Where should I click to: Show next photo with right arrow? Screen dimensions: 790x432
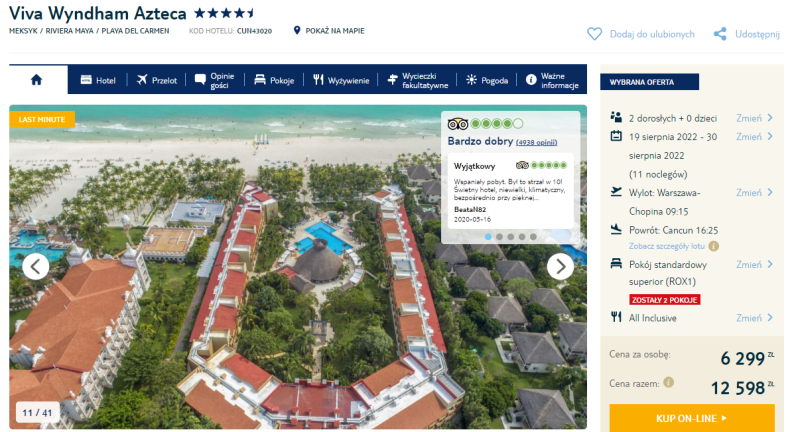560,266
